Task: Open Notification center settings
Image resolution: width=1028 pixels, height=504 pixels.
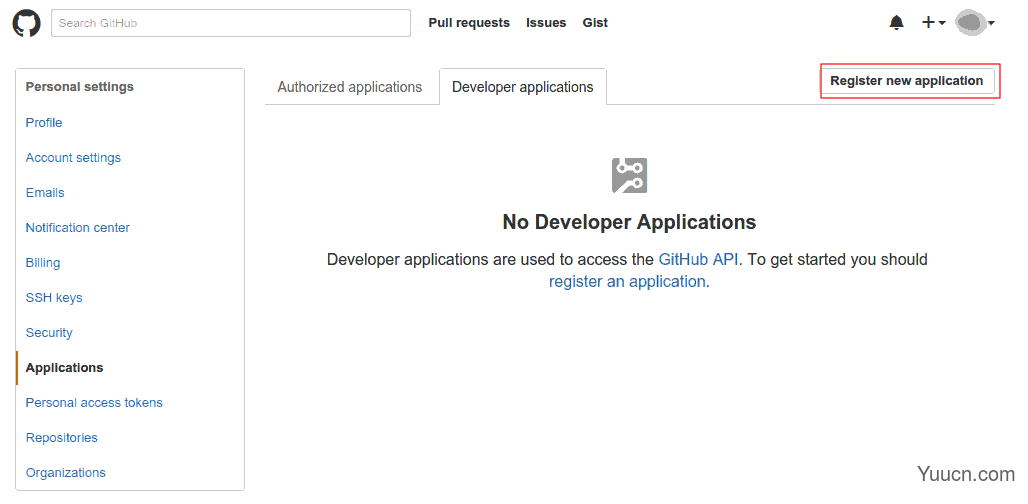Action: pyautogui.click(x=78, y=228)
